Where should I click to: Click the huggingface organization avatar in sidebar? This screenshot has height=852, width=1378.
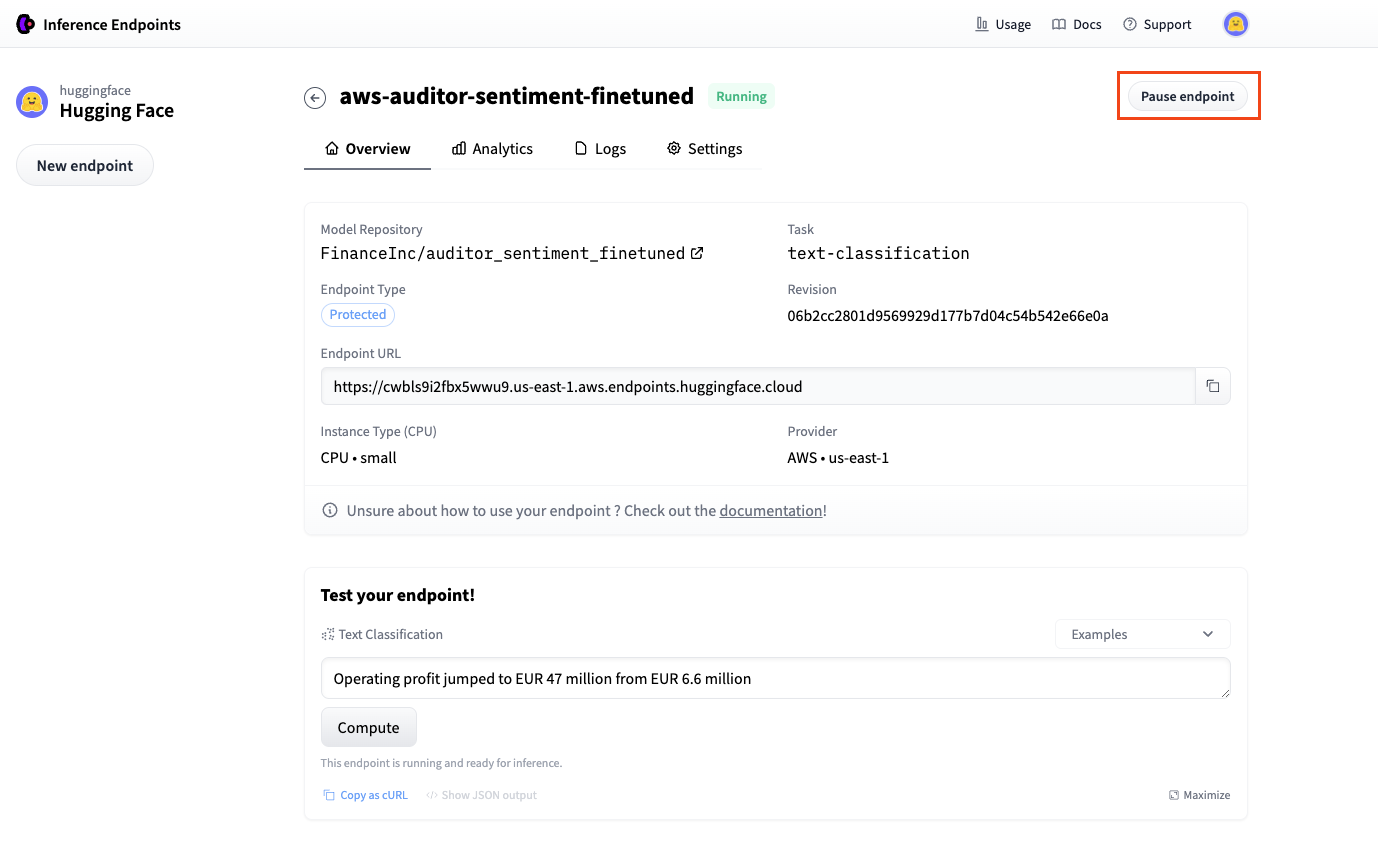click(32, 101)
